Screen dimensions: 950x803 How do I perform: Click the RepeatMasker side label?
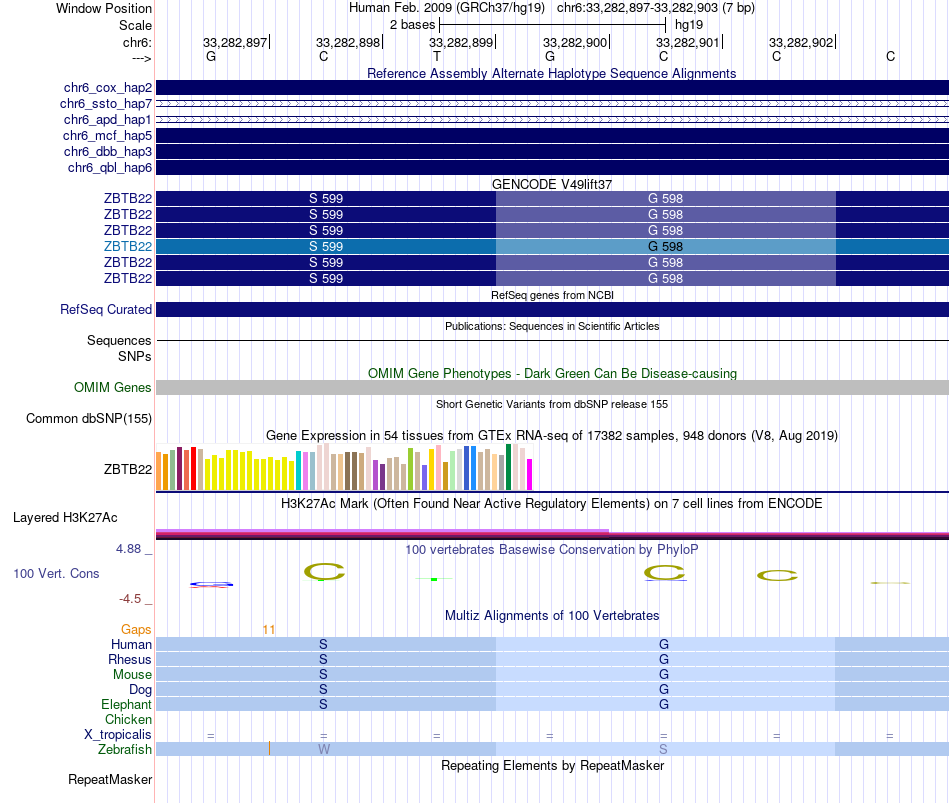[110, 779]
